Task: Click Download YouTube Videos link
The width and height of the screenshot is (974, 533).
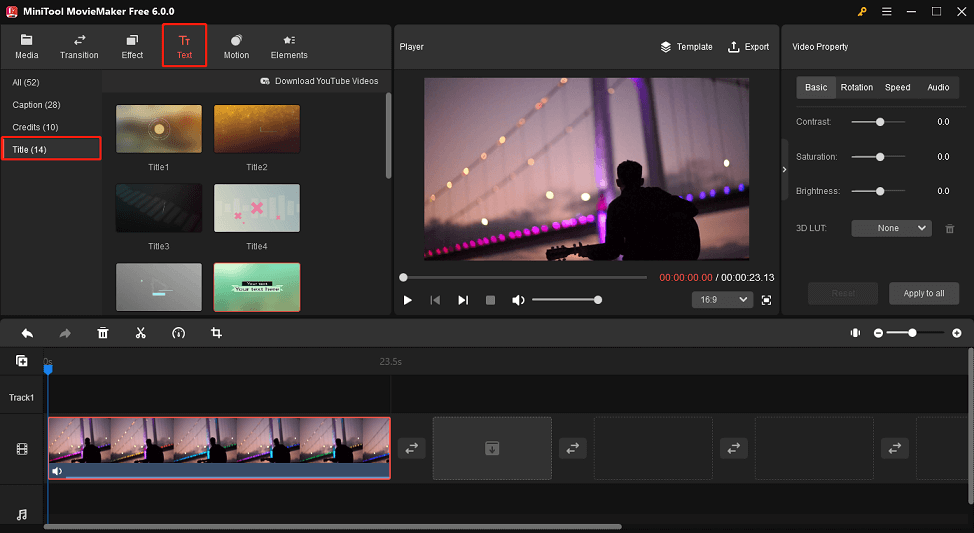Action: coord(319,81)
